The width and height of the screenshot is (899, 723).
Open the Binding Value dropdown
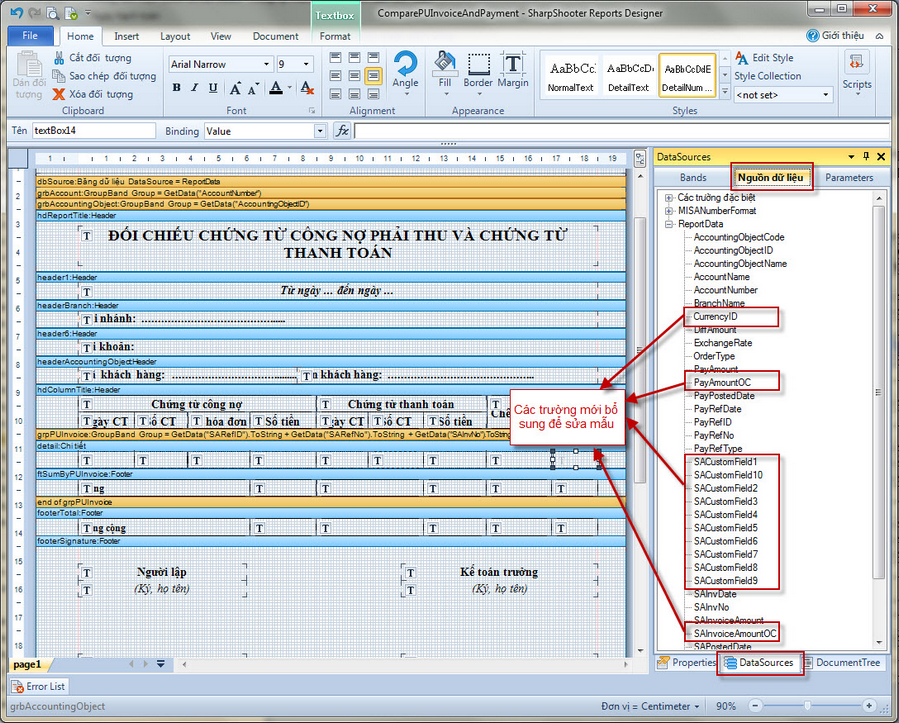(x=320, y=131)
